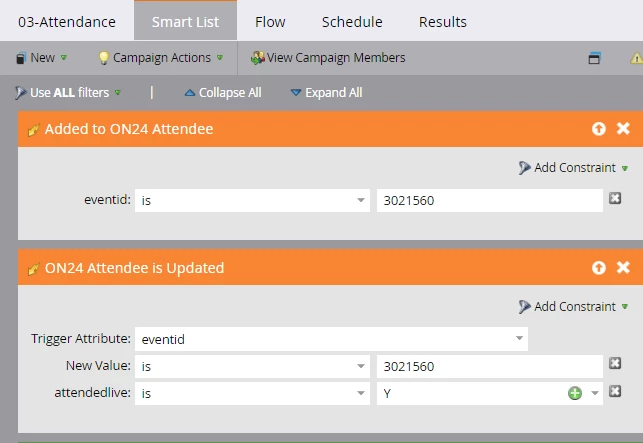The width and height of the screenshot is (643, 443).
Task: Open Campaign Actions menu
Action: [x=161, y=58]
